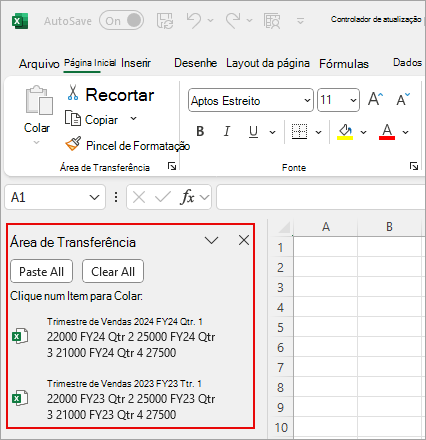
Task: Toggle bold formatting
Action: 200,131
